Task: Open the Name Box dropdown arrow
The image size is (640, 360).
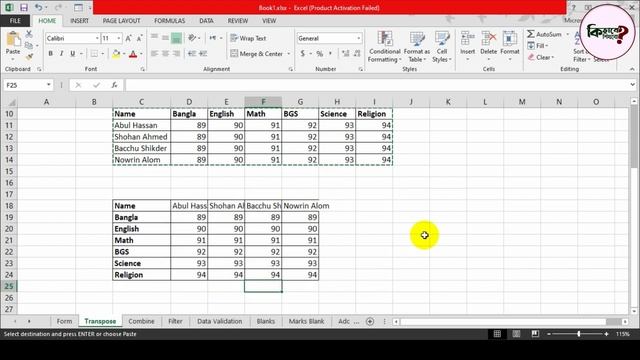Action: pyautogui.click(x=49, y=85)
